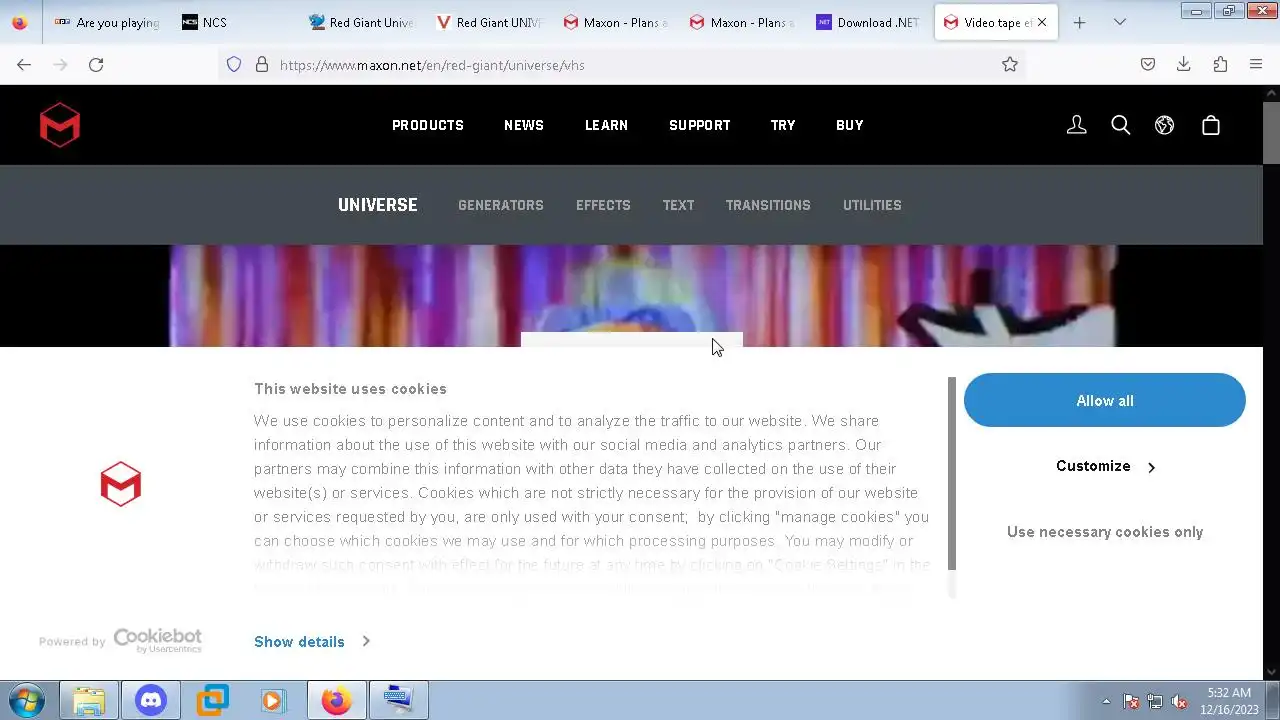The image size is (1280, 720).
Task: Open the Firefox downloads arrow icon
Action: point(1183,64)
